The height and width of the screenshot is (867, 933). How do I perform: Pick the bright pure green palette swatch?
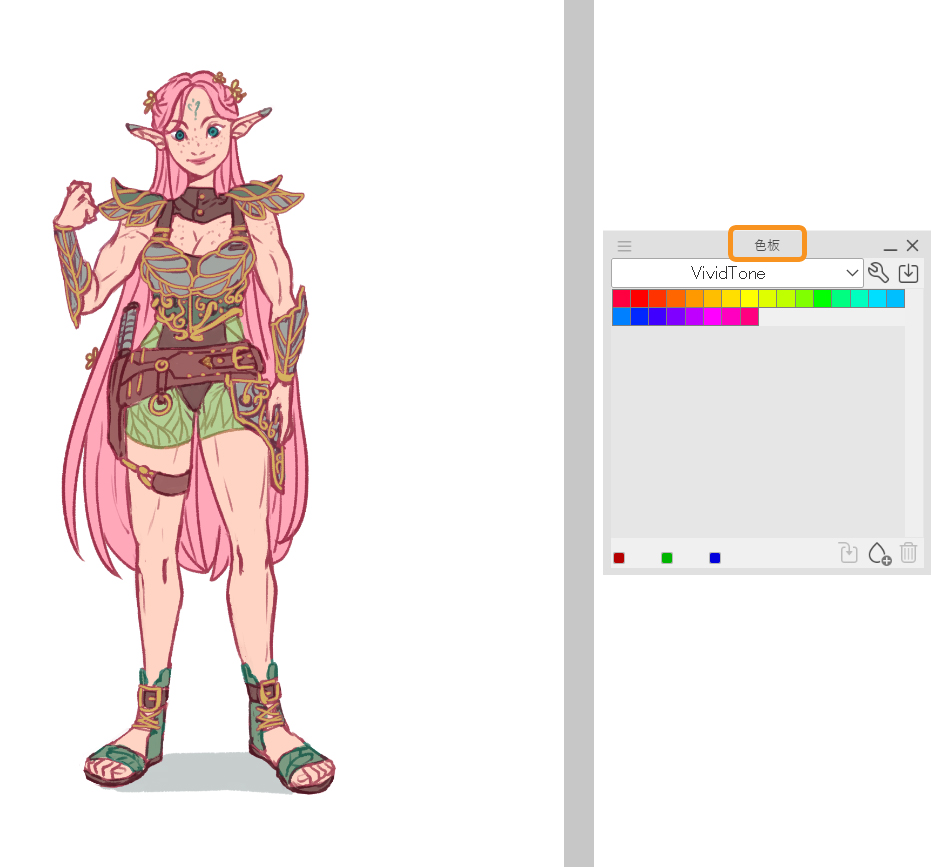pyautogui.click(x=822, y=299)
